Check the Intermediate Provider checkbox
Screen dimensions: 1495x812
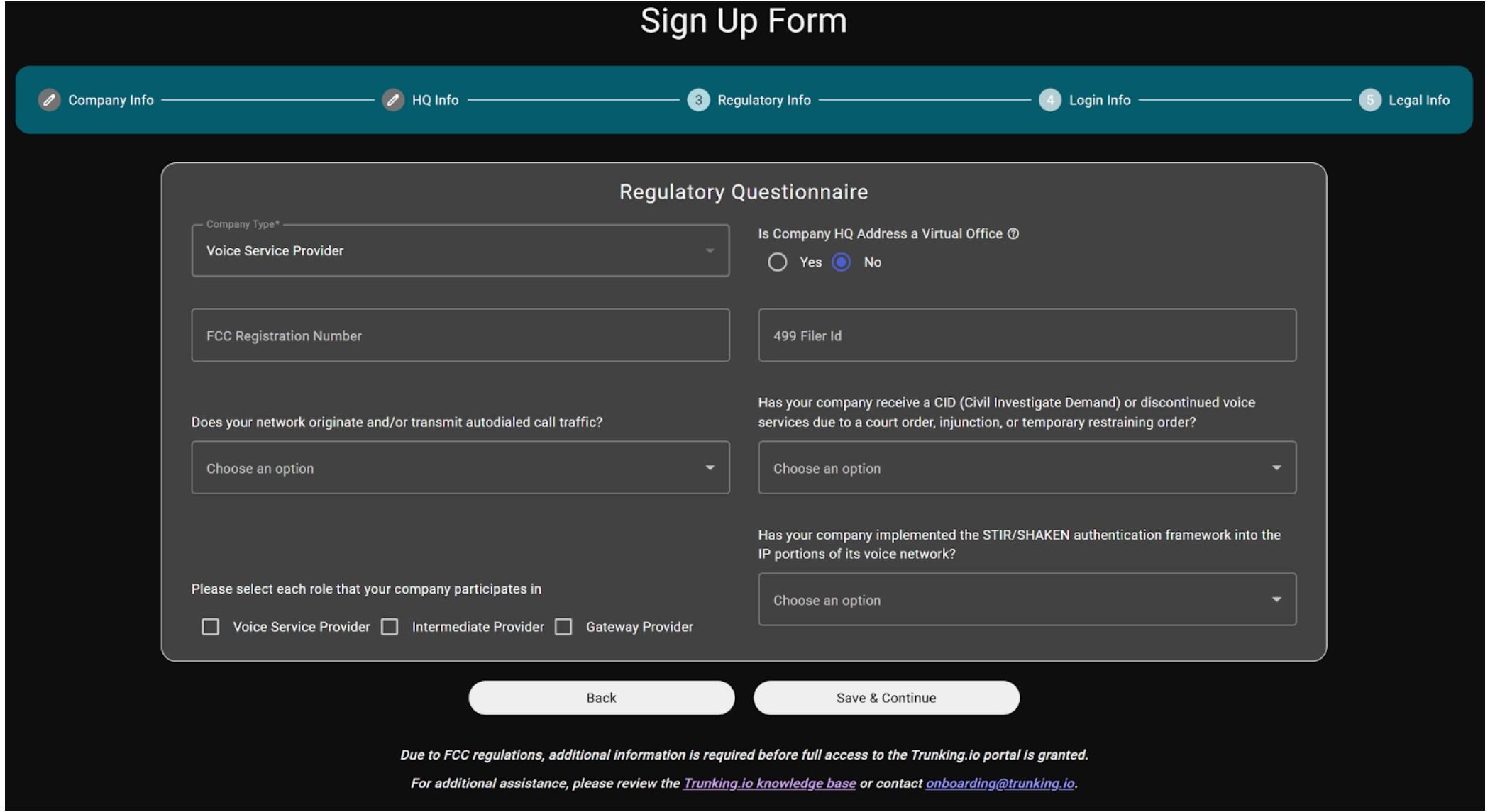pyautogui.click(x=390, y=627)
